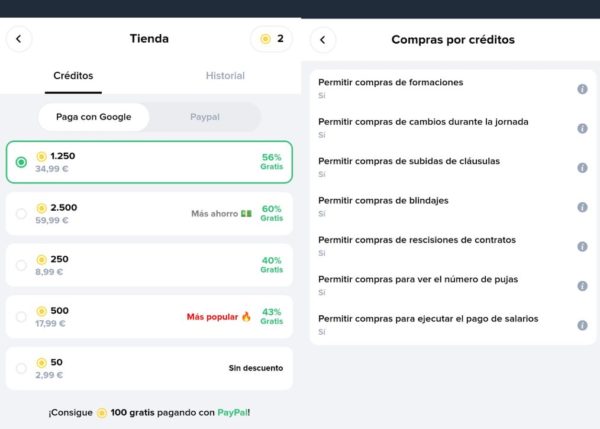Choose Paga con Google payment method
Screen dimensions: 600x429
[x=93, y=117]
